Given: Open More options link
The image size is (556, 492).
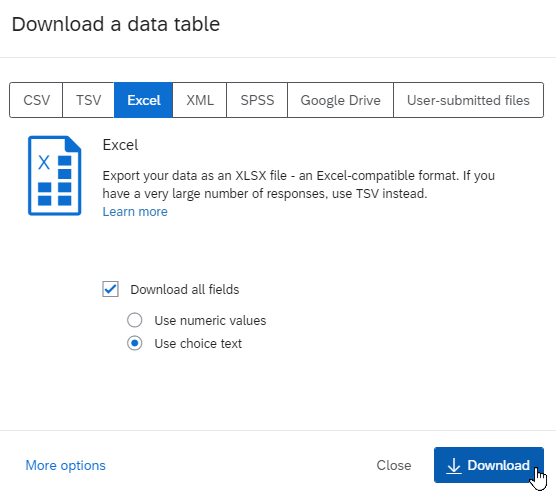Looking at the screenshot, I should click(66, 465).
